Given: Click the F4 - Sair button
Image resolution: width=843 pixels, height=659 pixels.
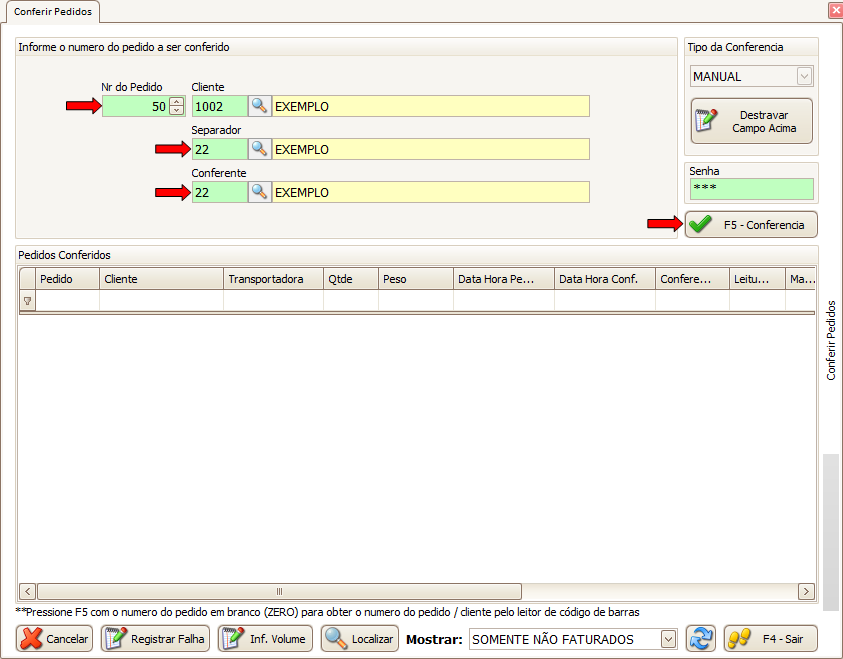Looking at the screenshot, I should coord(770,639).
